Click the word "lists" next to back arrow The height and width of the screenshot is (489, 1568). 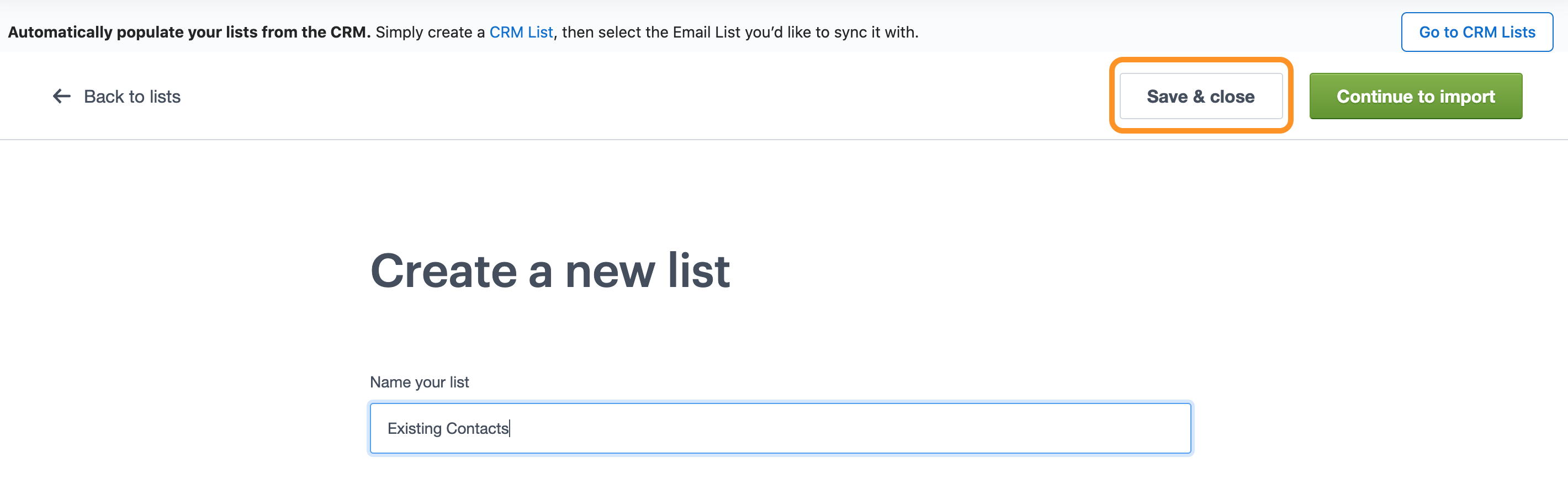tap(165, 97)
